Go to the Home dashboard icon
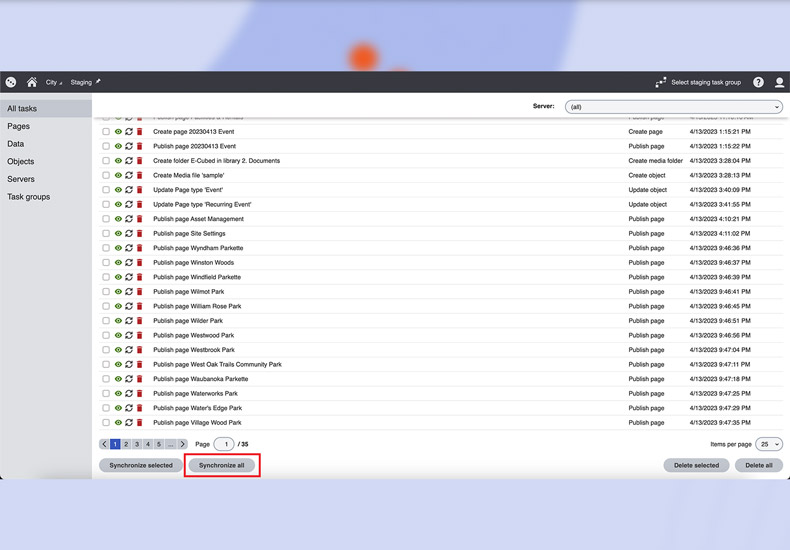 [32, 83]
